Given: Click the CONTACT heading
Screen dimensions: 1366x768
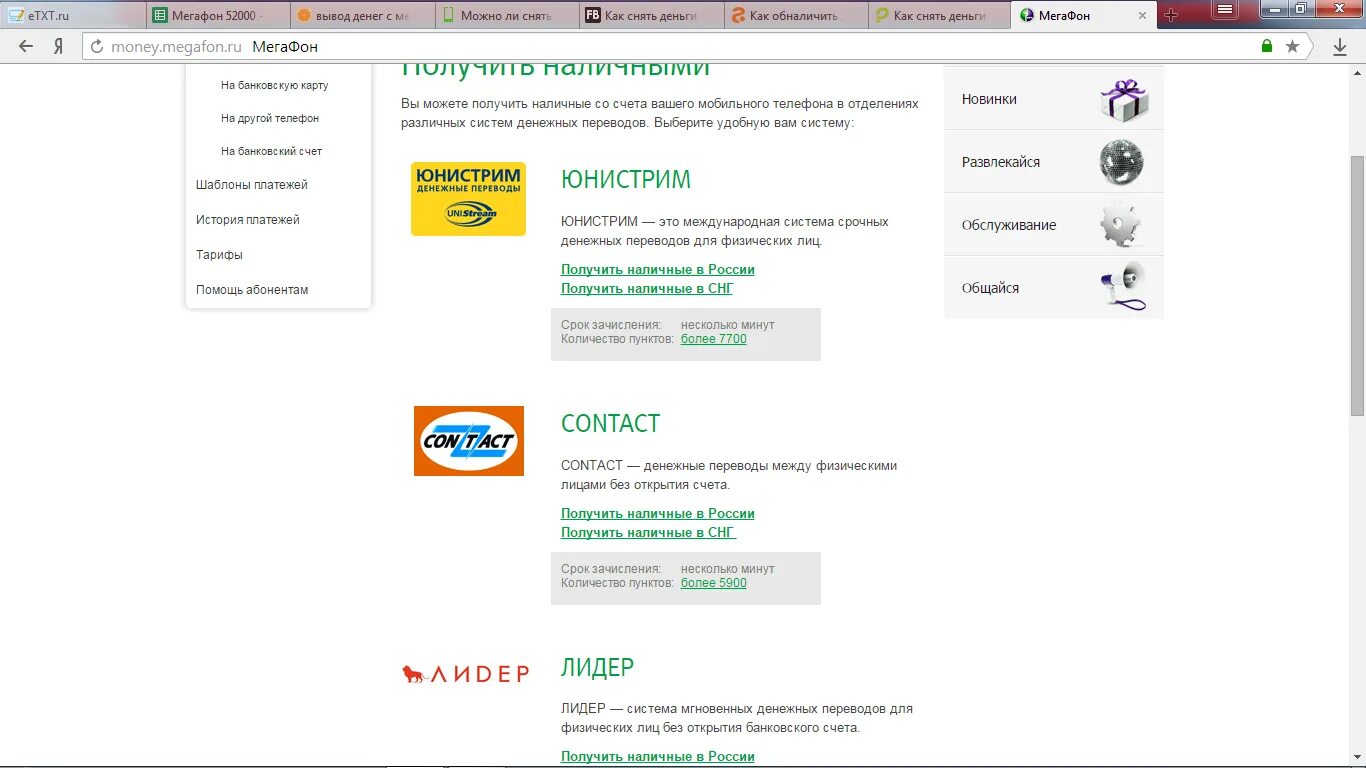Looking at the screenshot, I should pyautogui.click(x=611, y=423).
